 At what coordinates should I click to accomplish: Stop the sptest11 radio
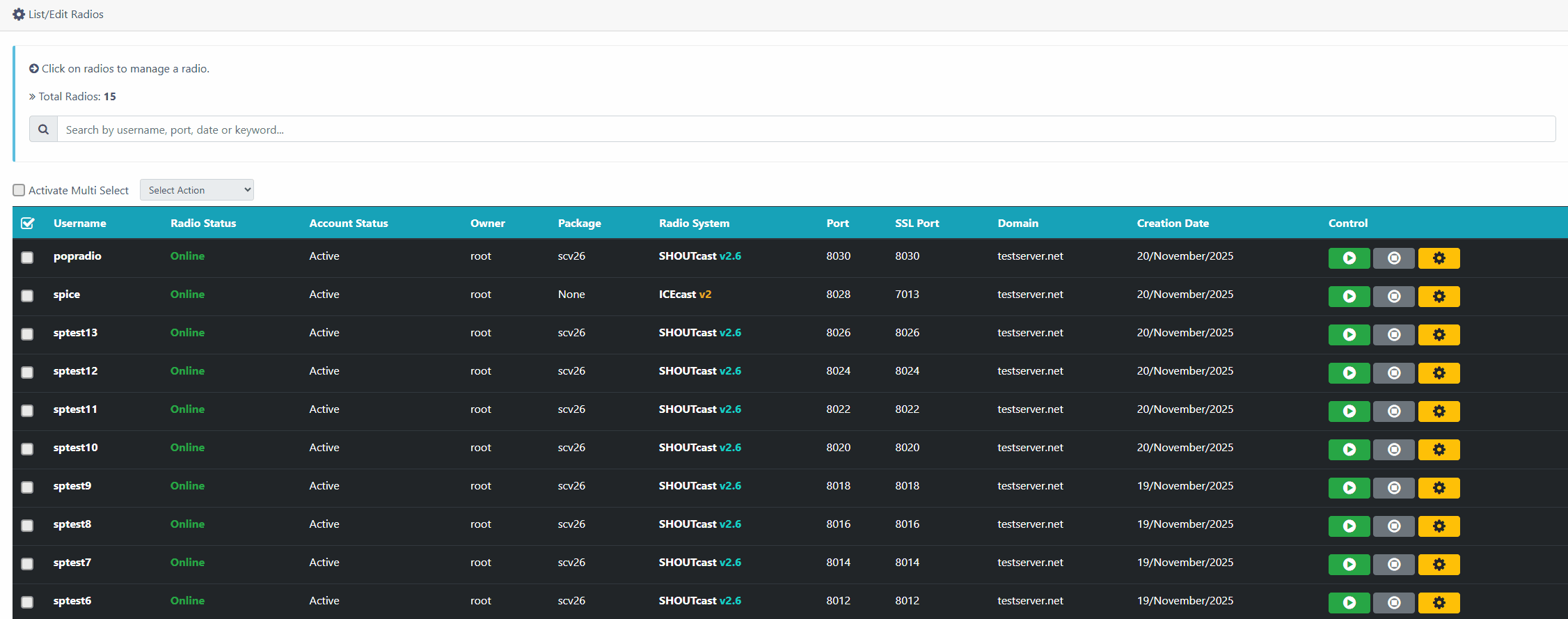1394,412
